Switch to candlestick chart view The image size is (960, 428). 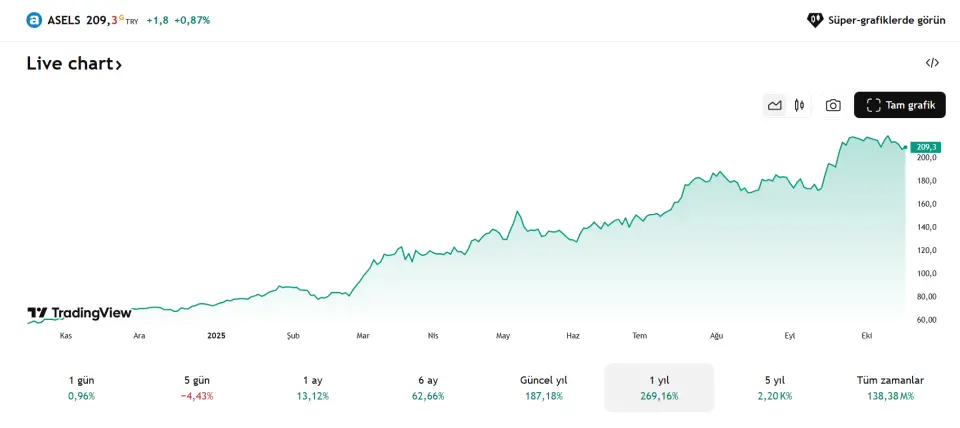tap(799, 105)
